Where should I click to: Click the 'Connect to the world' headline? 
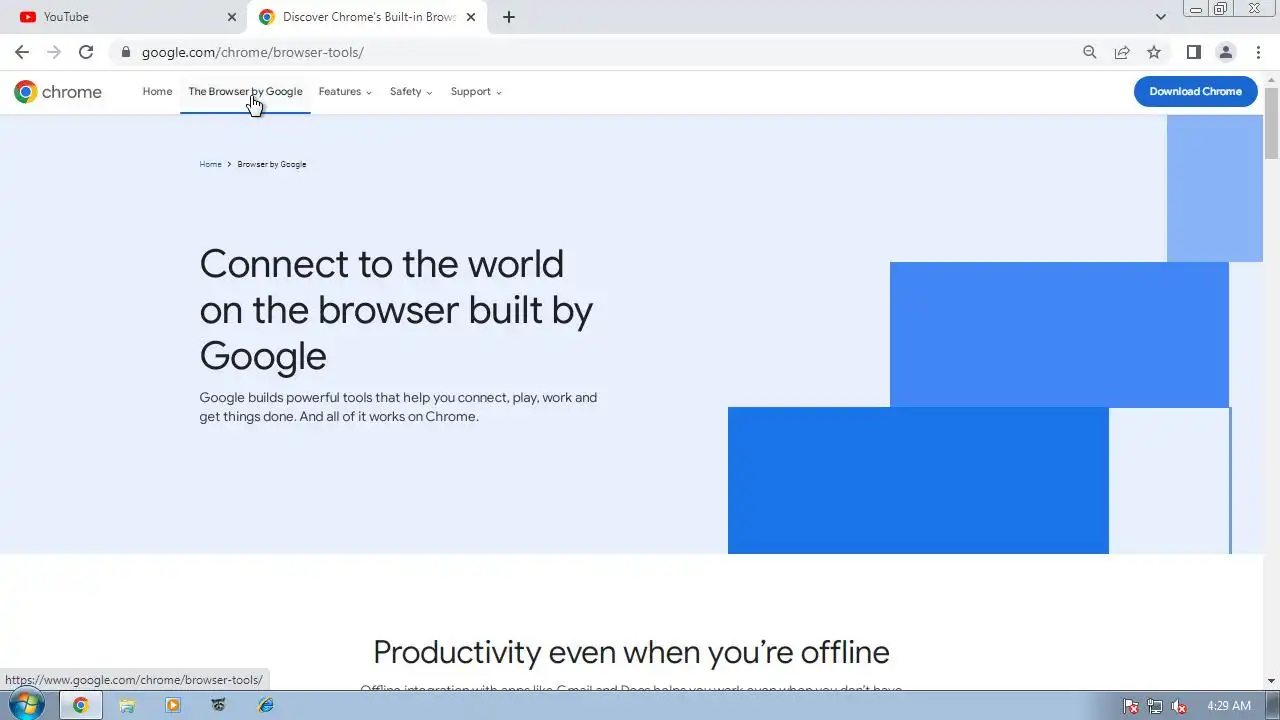click(x=396, y=310)
